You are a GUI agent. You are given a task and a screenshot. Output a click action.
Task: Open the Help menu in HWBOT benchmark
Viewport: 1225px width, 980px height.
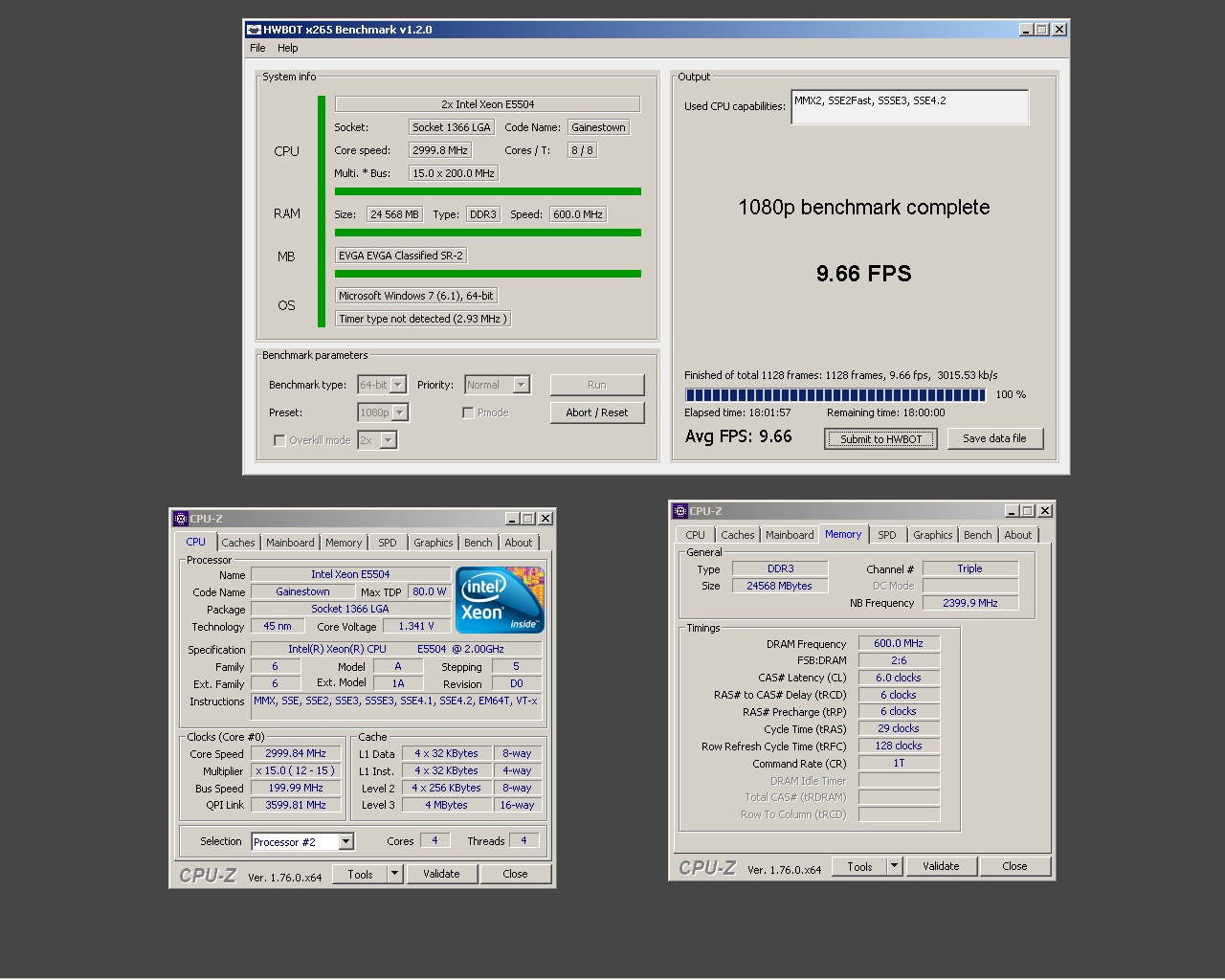[288, 48]
